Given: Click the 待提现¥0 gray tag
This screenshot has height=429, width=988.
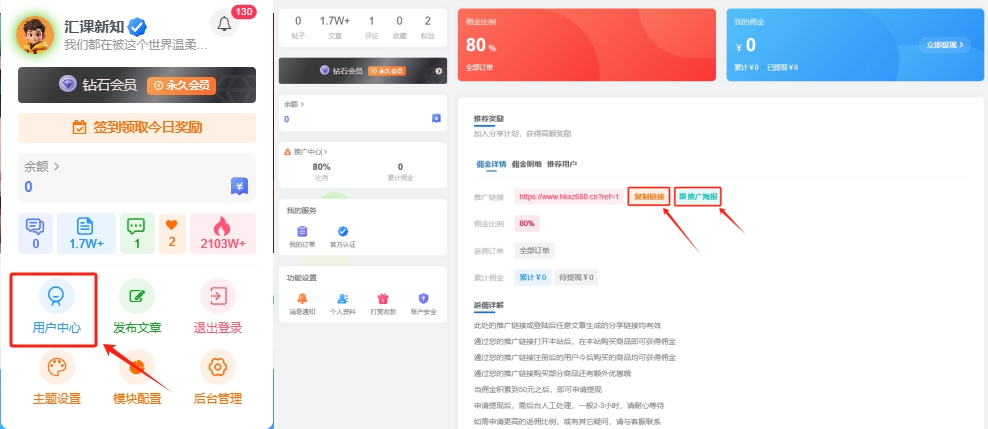Looking at the screenshot, I should 577,277.
